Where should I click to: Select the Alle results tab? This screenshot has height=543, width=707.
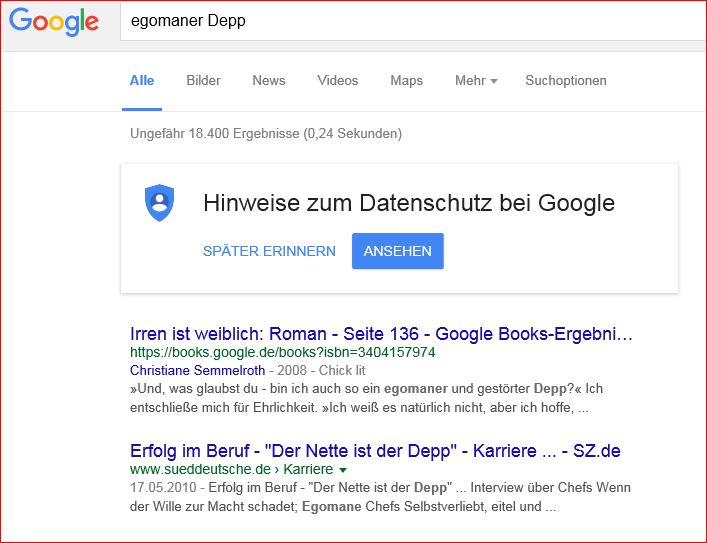click(x=142, y=81)
